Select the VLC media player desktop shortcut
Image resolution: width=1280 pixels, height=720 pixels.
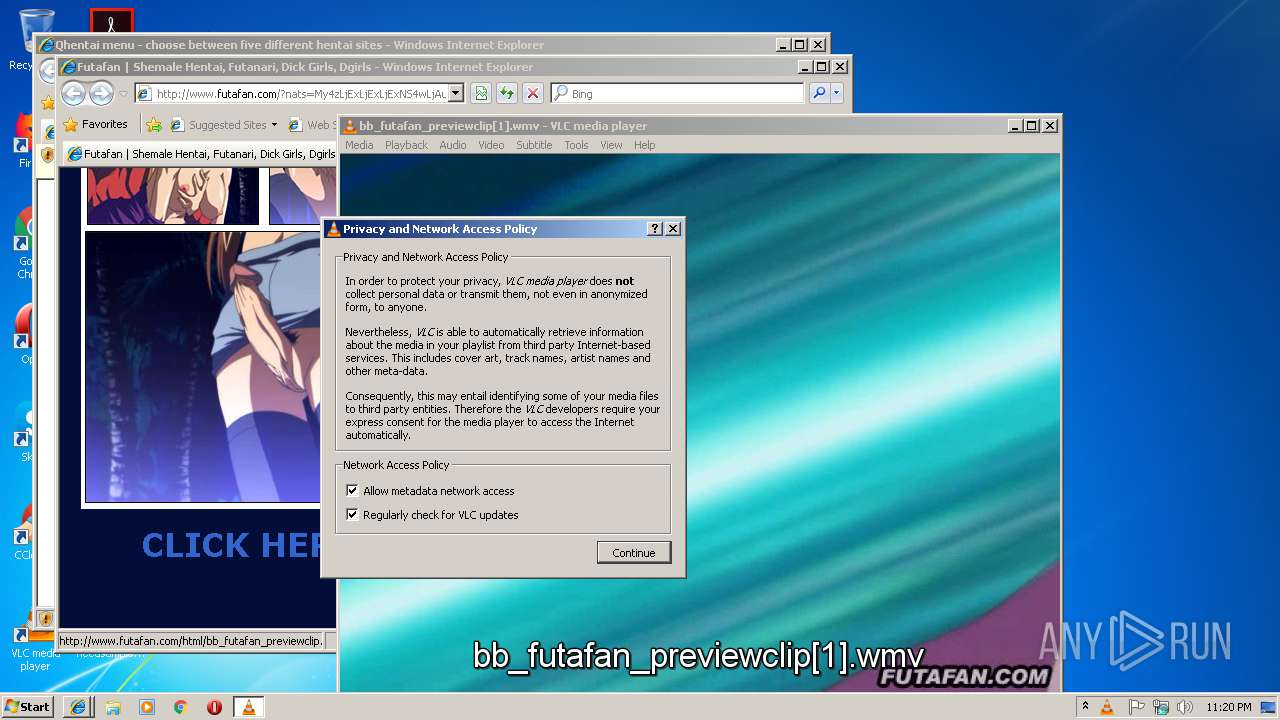[x=35, y=645]
